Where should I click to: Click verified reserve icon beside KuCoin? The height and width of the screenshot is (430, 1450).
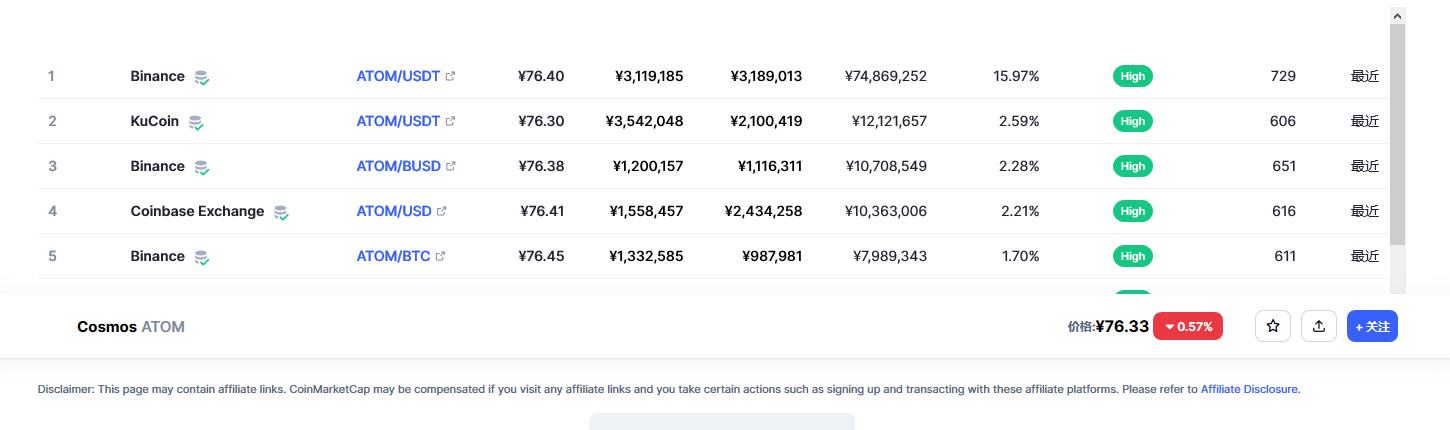pos(196,122)
